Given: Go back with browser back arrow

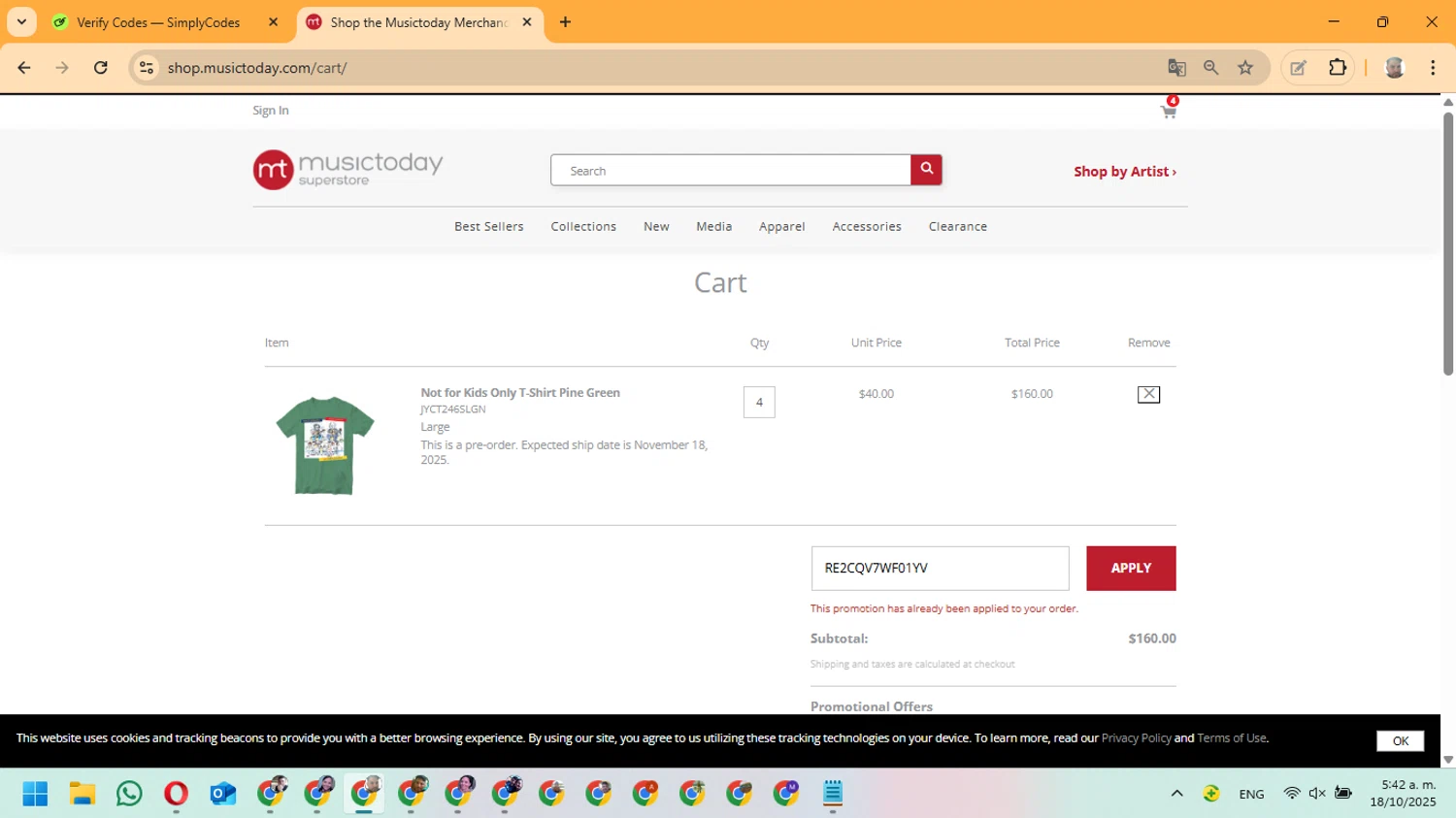Looking at the screenshot, I should 24,68.
